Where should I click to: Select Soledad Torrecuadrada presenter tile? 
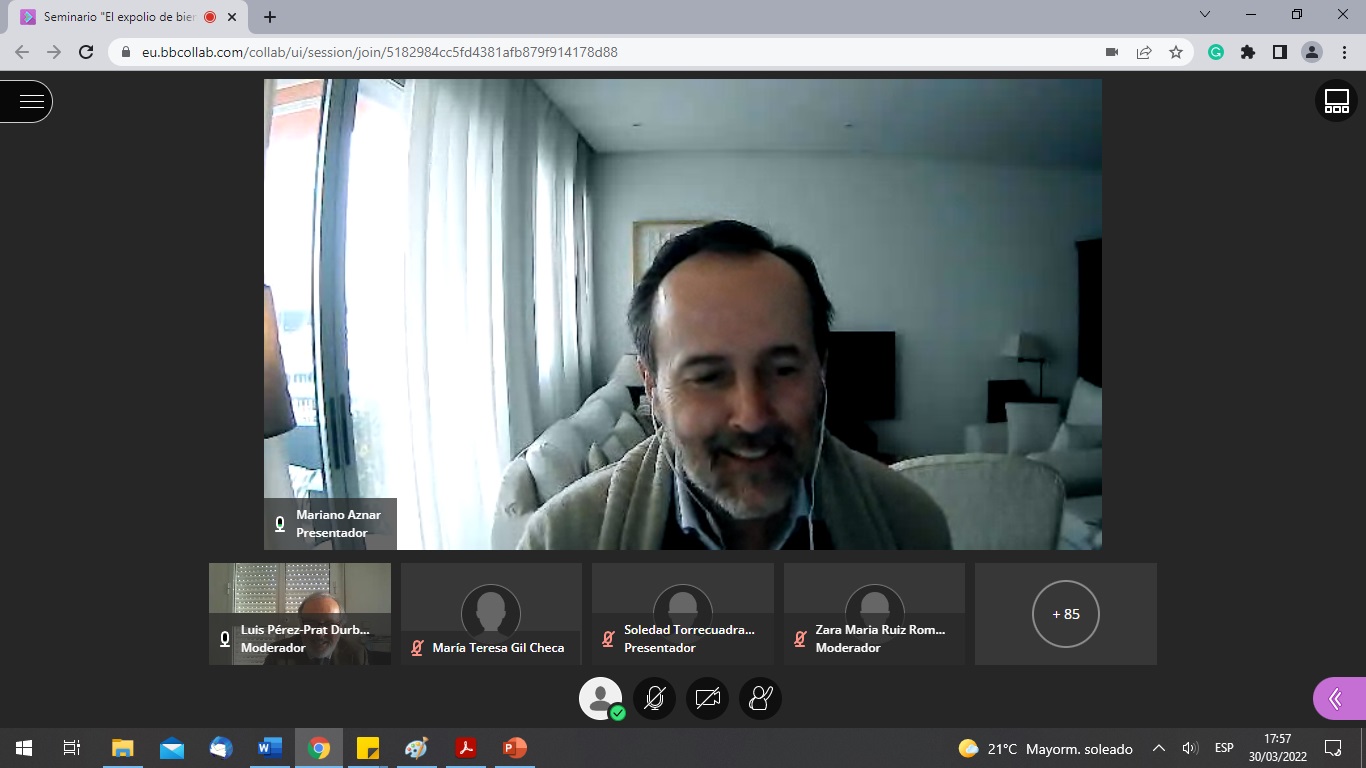click(x=683, y=613)
